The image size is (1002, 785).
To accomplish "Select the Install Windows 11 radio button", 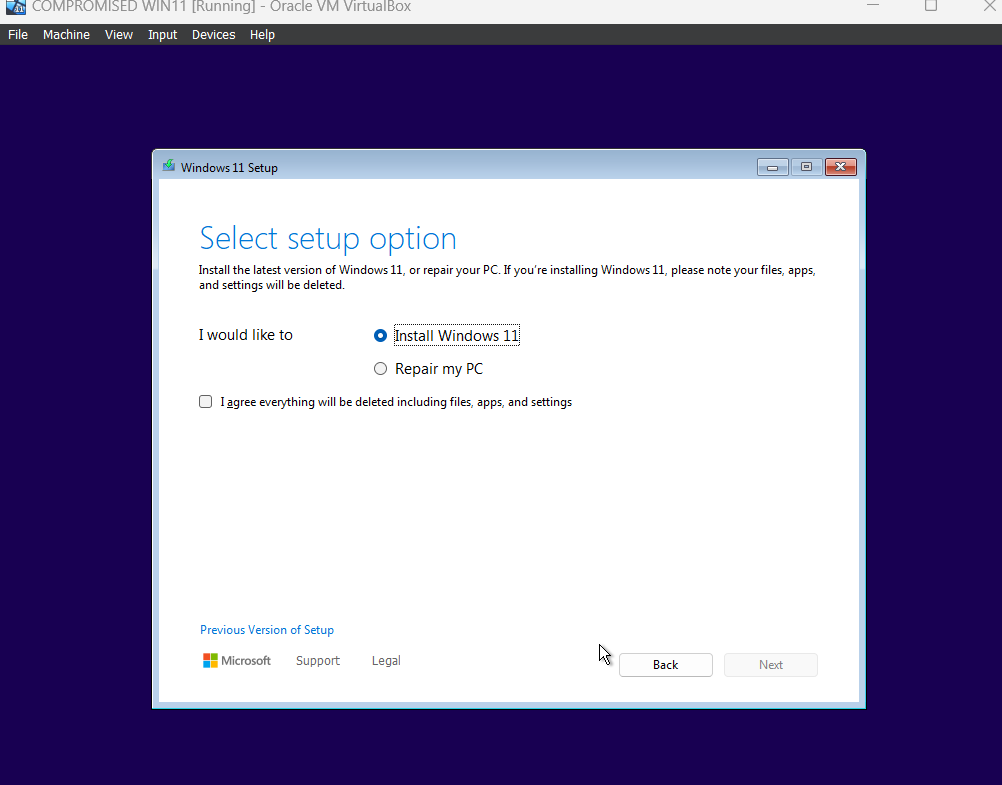I will tap(380, 336).
